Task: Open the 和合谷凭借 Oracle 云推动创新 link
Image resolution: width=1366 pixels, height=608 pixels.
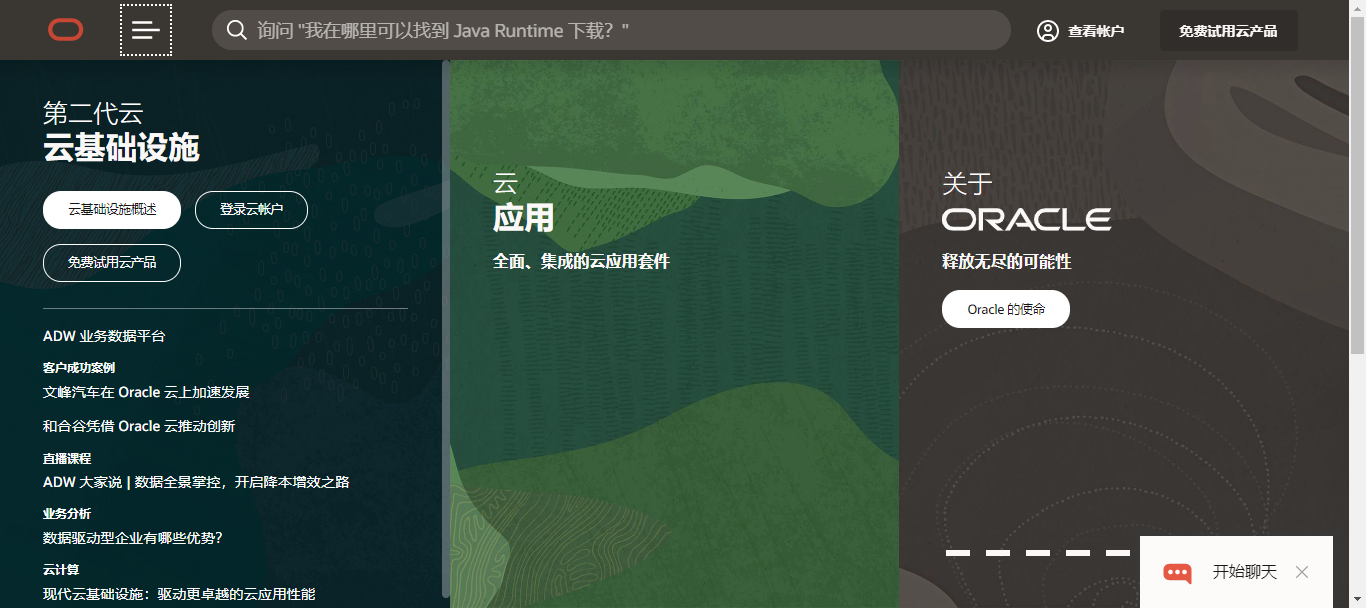Action: pyautogui.click(x=139, y=426)
